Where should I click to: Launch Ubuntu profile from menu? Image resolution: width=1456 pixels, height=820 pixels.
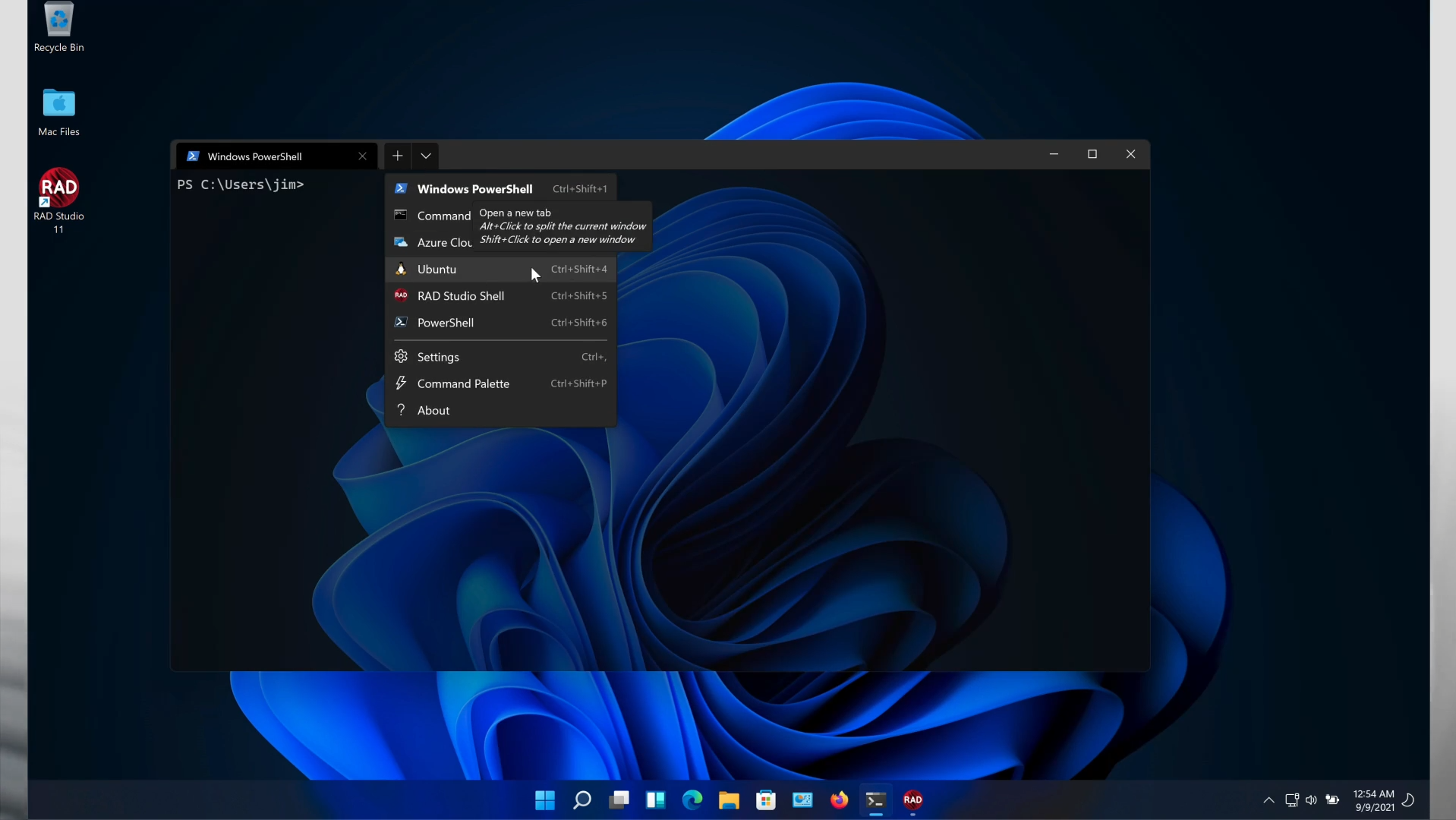(x=500, y=269)
